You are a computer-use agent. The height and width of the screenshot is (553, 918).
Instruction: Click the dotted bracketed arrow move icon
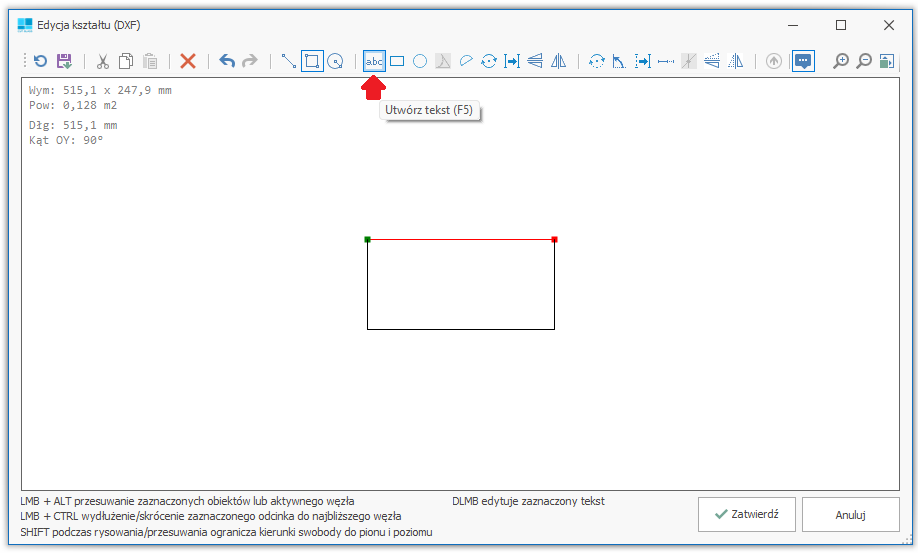click(643, 61)
